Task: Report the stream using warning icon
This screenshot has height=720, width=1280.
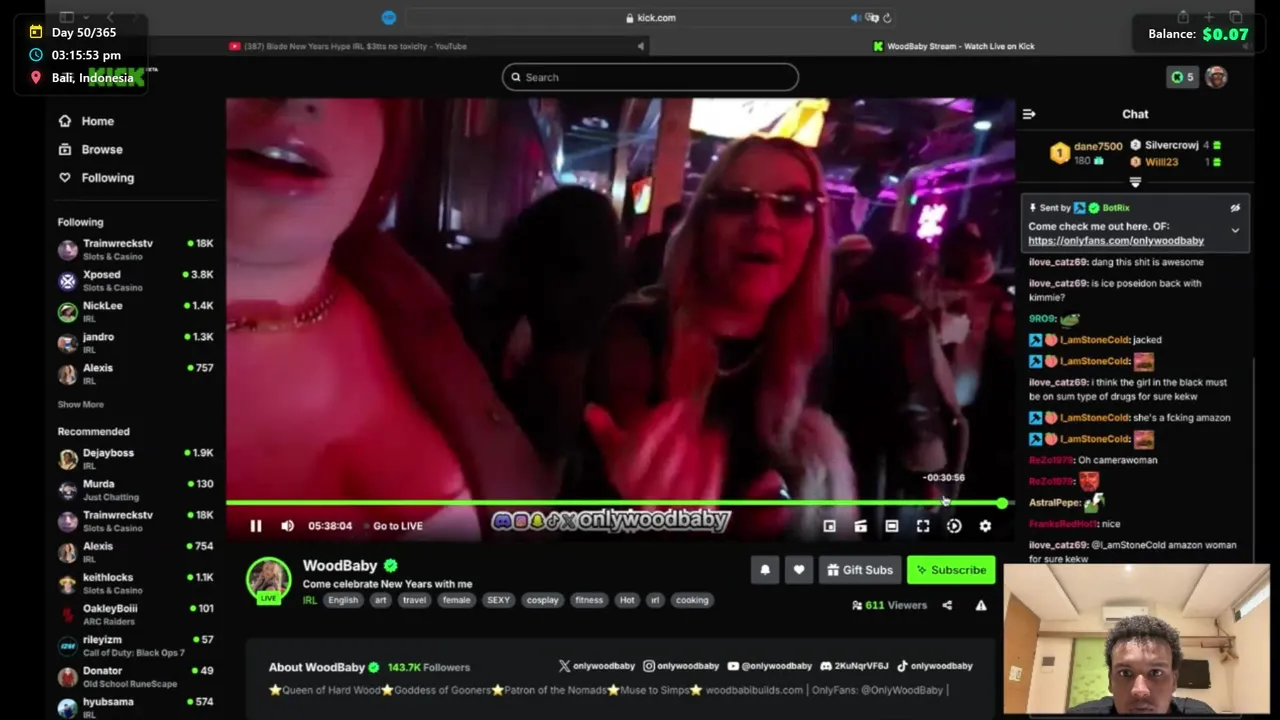Action: [981, 605]
